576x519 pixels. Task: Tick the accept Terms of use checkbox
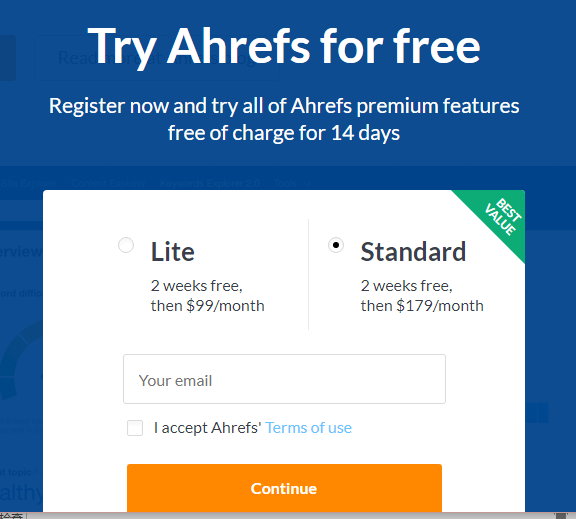(x=135, y=428)
